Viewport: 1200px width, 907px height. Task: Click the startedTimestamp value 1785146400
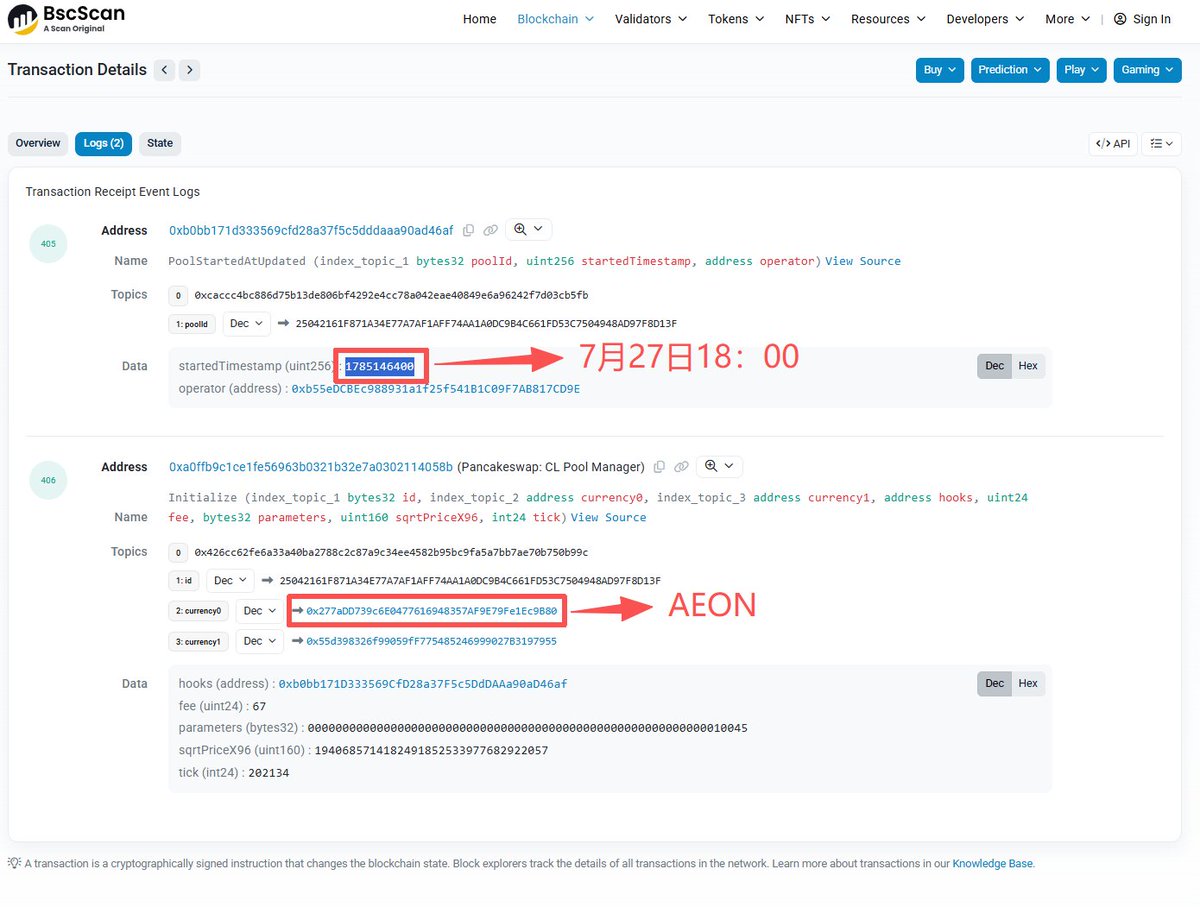click(379, 367)
